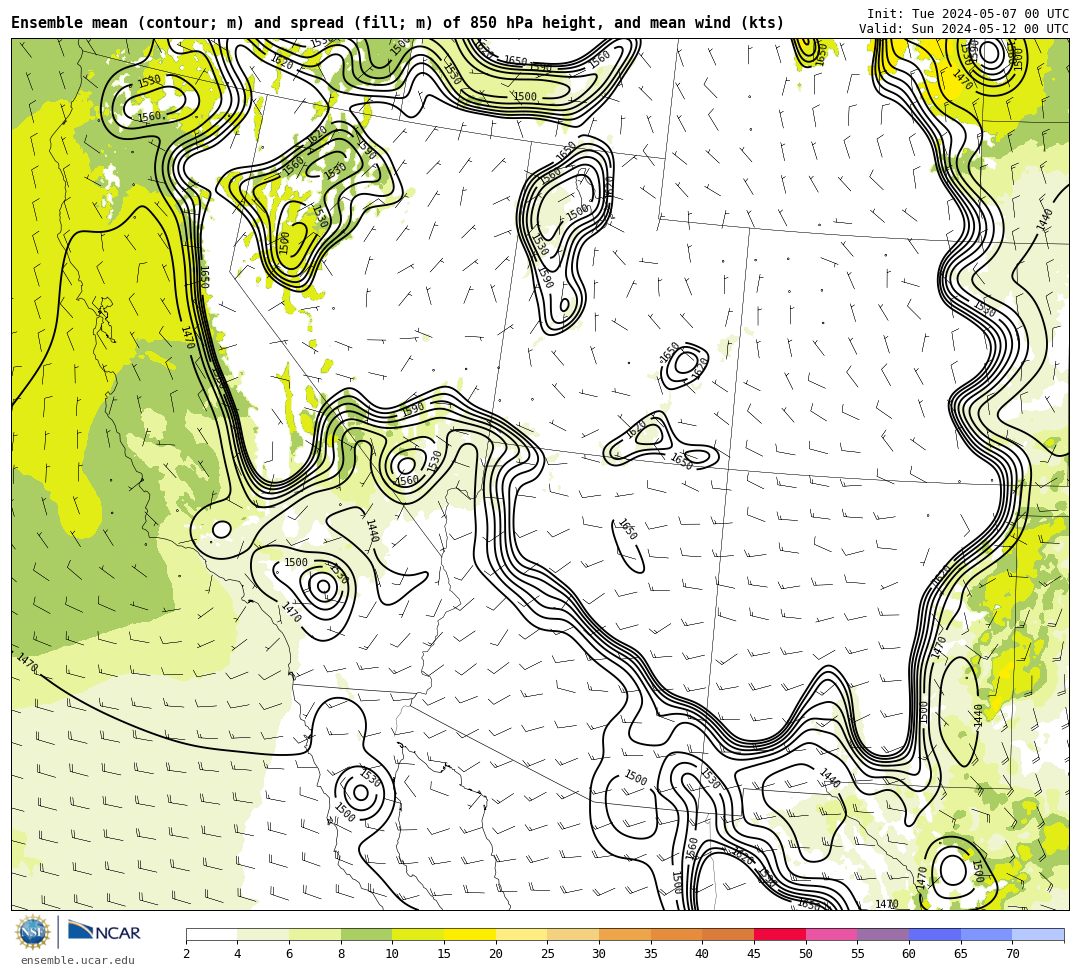1080x973 pixels.
Task: Click the colorbar tick label 20
Action: 496,954
